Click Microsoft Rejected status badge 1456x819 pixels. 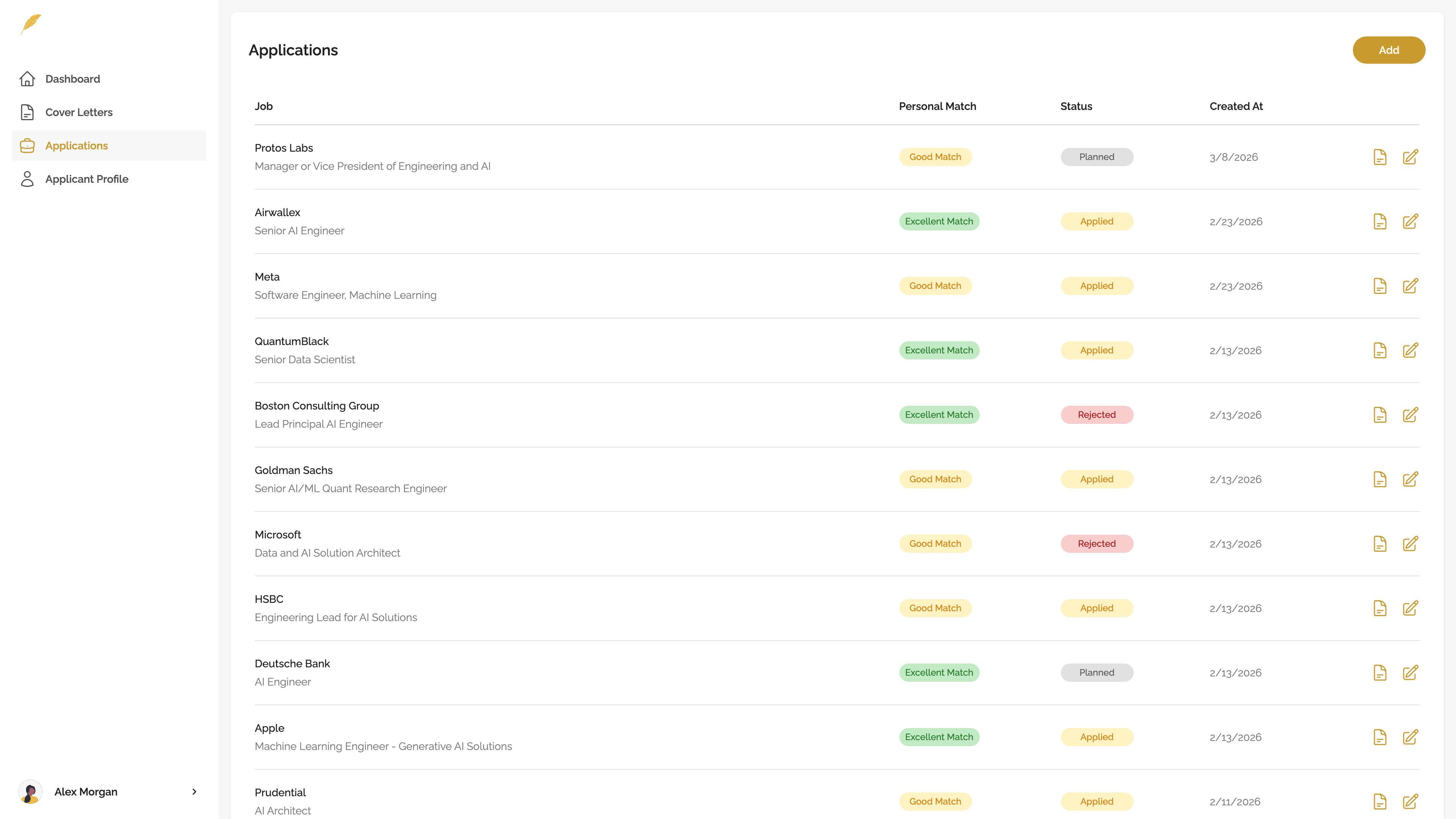coord(1097,544)
